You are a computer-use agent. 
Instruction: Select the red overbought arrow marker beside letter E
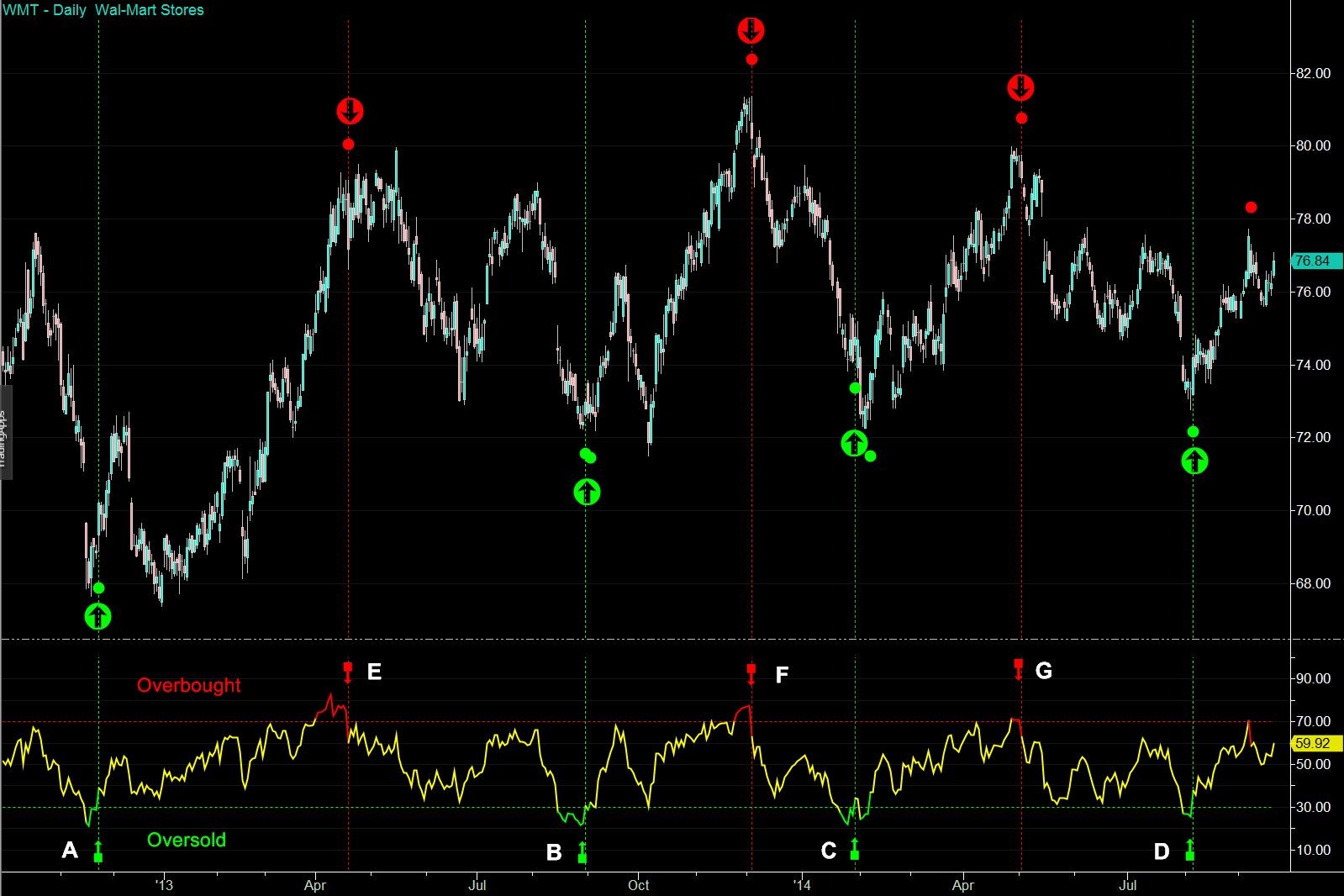pyautogui.click(x=348, y=672)
